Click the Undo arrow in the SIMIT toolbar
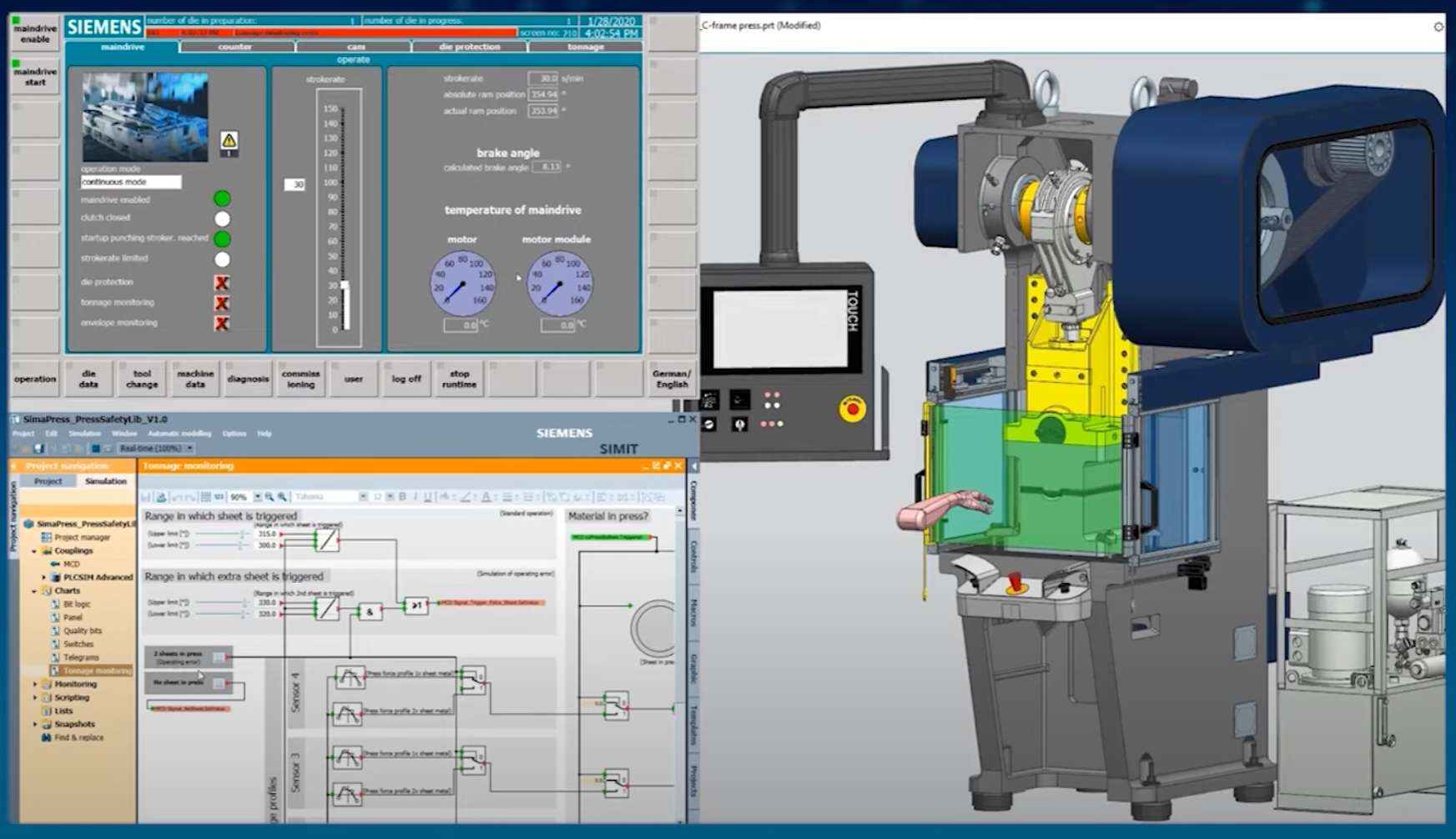The image size is (1456, 839). (177, 497)
